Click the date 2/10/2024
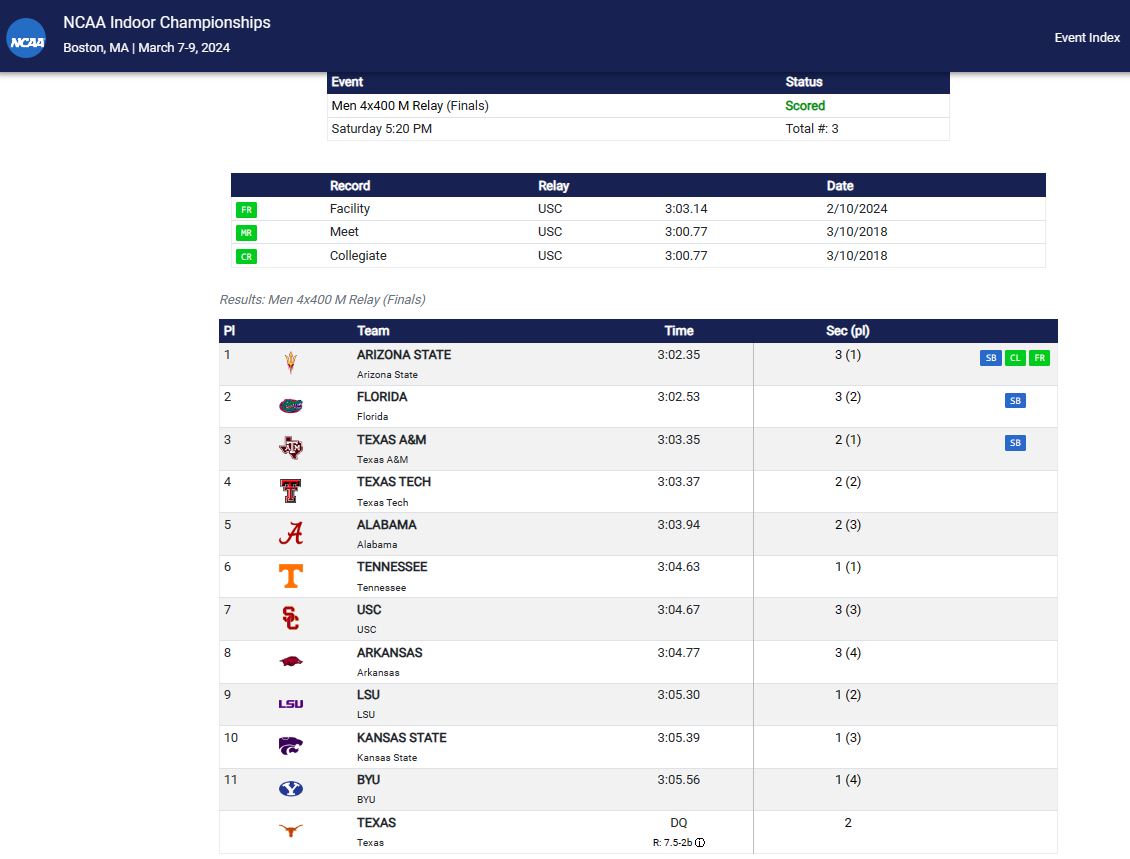Image resolution: width=1130 pixels, height=859 pixels. pyautogui.click(x=857, y=208)
